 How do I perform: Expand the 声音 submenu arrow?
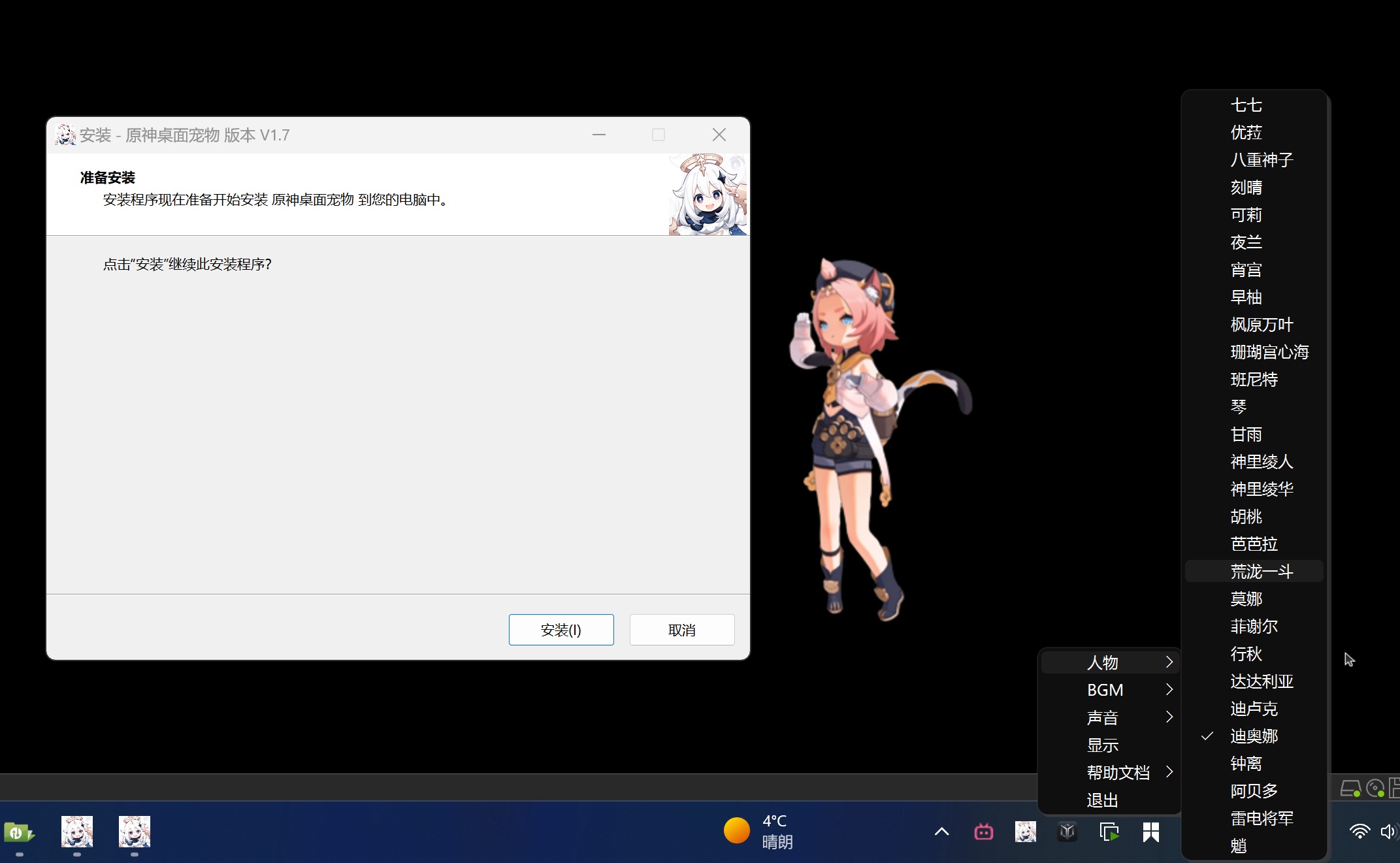click(1169, 717)
